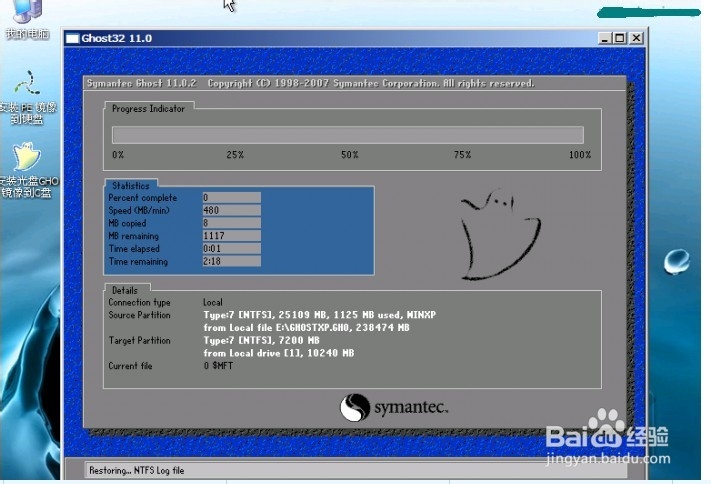Click the progress indicator bar
Viewport: 711px width, 484px height.
pyautogui.click(x=348, y=135)
